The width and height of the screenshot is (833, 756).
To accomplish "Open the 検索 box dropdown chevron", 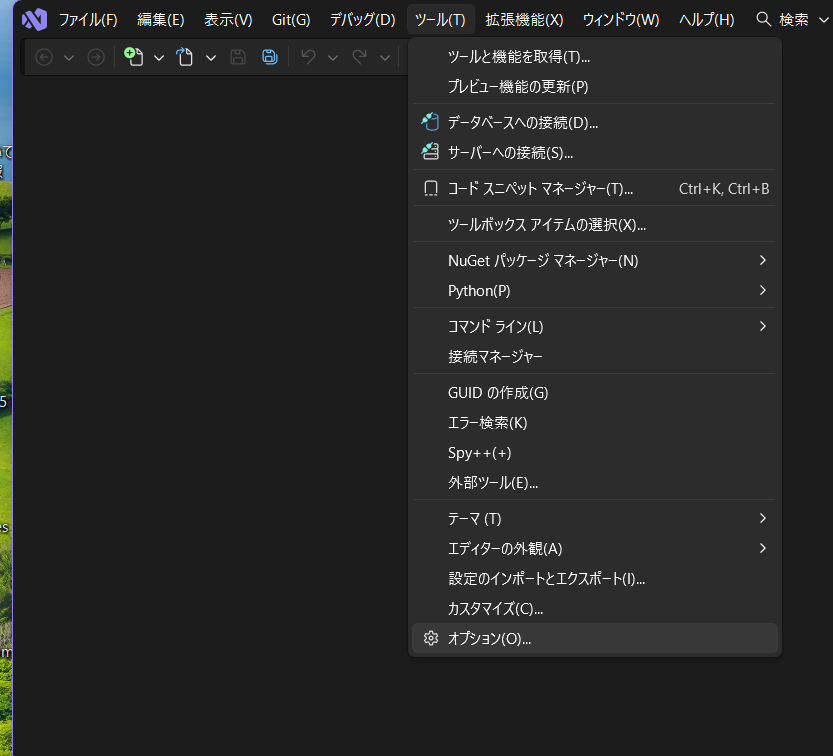I will [823, 20].
